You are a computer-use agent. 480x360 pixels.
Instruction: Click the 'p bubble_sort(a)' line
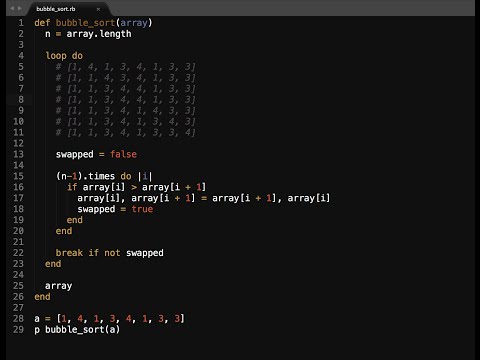pos(77,330)
